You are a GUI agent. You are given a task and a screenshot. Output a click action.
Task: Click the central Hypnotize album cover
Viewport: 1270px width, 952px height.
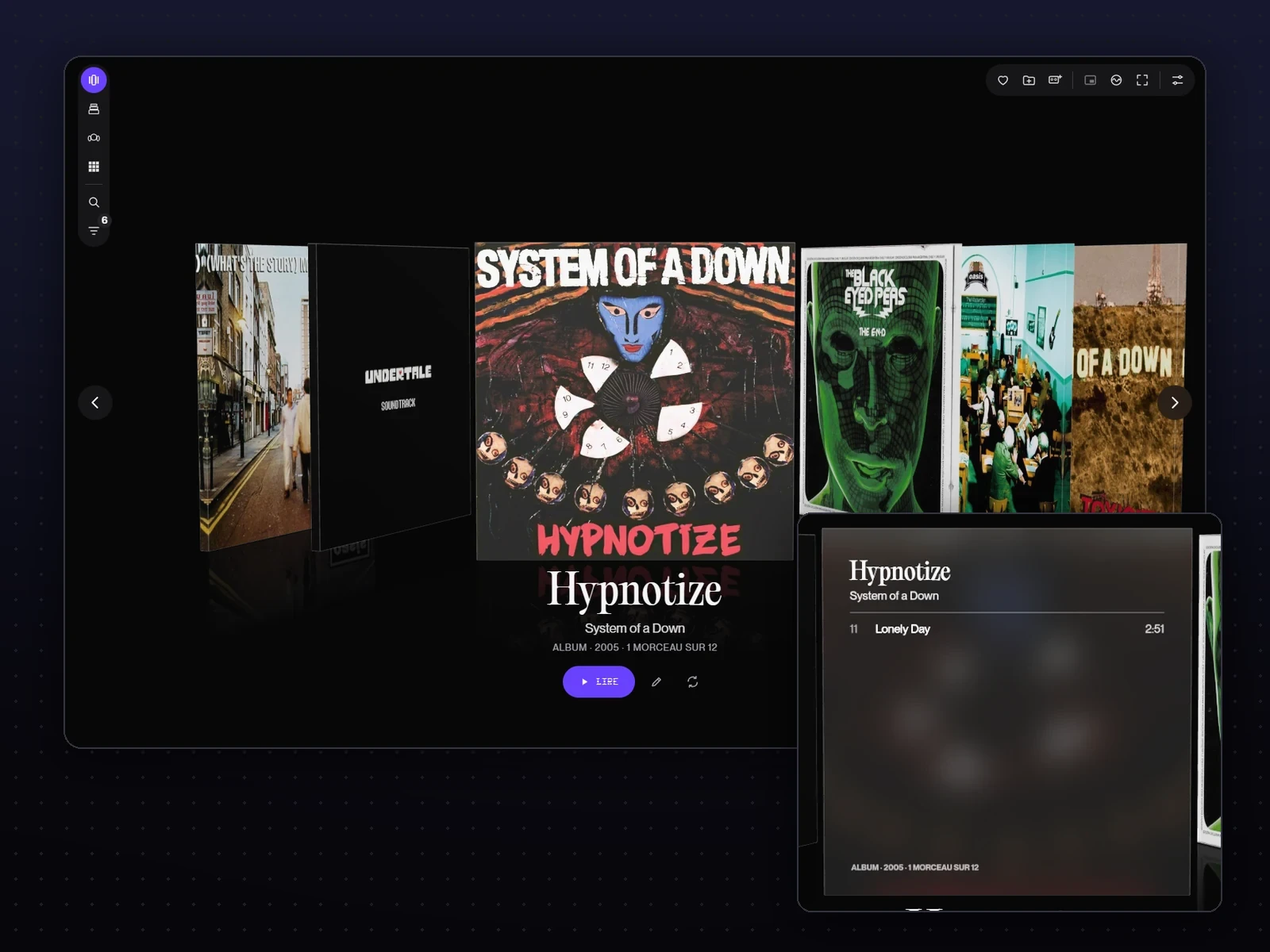(x=635, y=401)
